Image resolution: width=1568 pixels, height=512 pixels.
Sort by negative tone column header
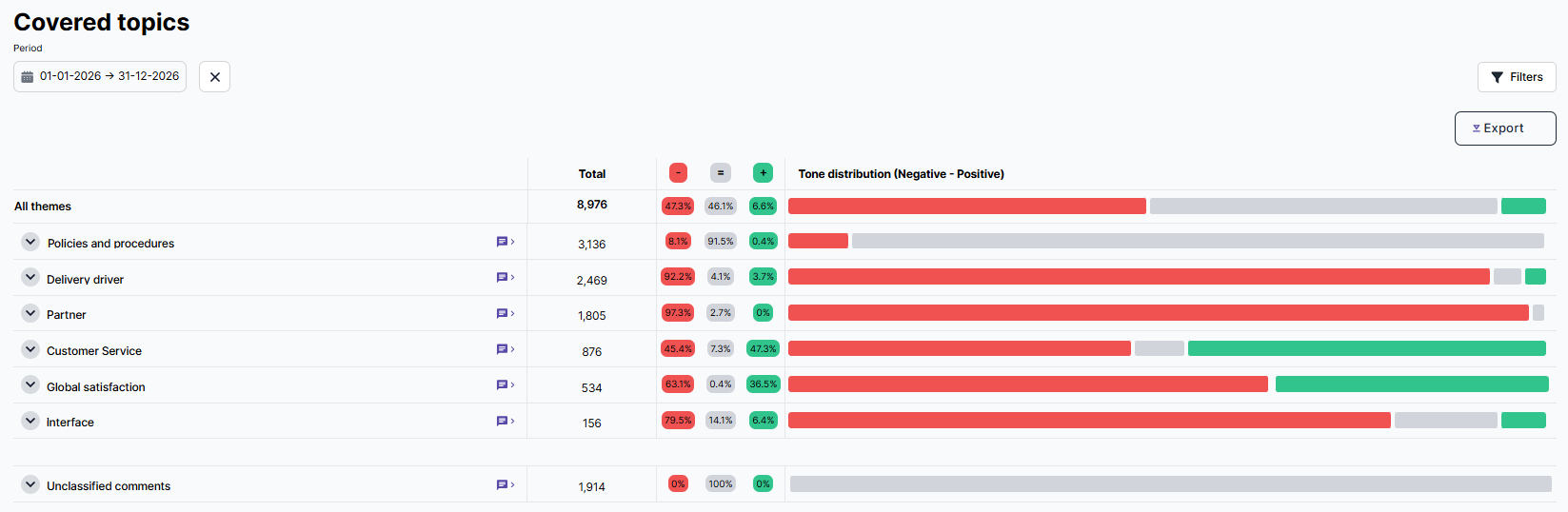678,173
